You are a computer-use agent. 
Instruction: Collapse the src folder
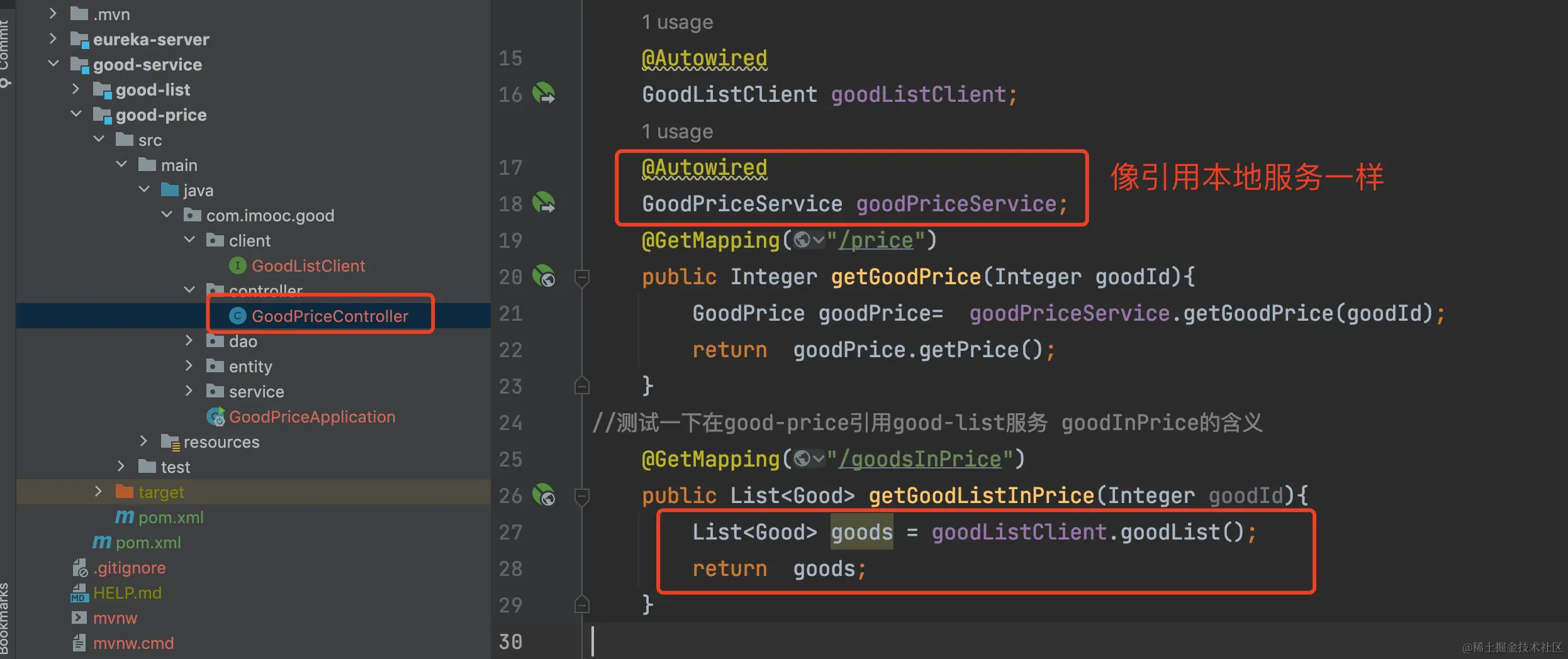(99, 139)
